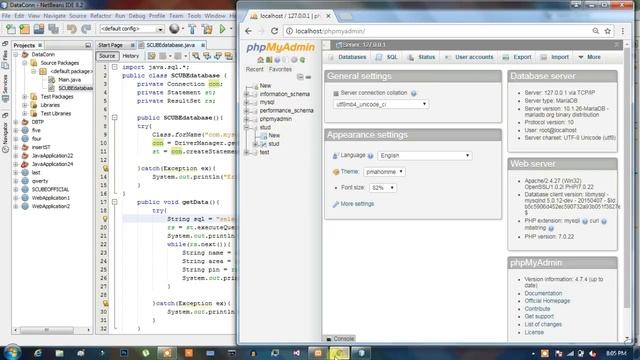Open NetBeans File menu
This screenshot has height=360, width=640.
click(x=6, y=16)
